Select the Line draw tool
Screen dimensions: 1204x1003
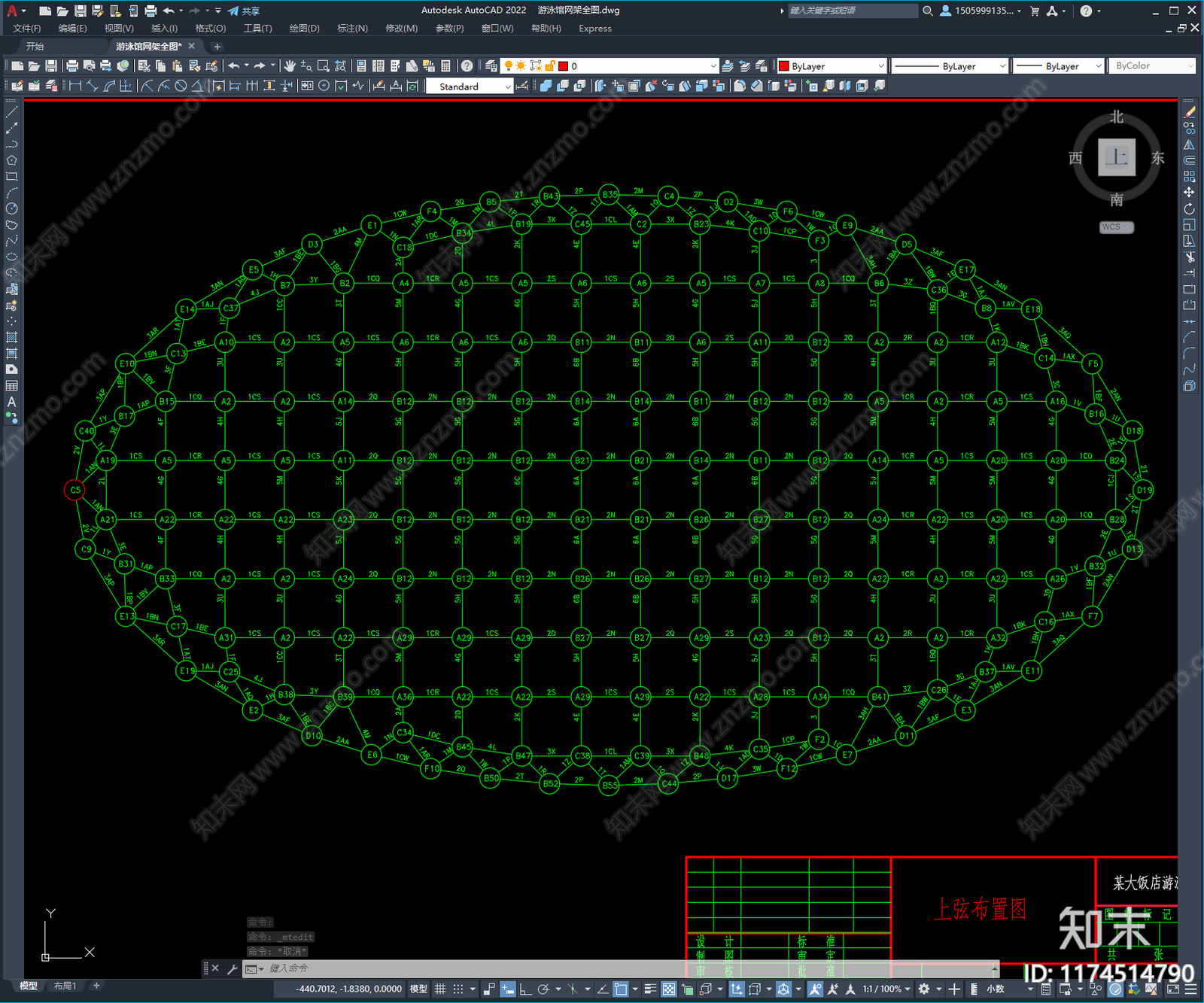pos(11,112)
